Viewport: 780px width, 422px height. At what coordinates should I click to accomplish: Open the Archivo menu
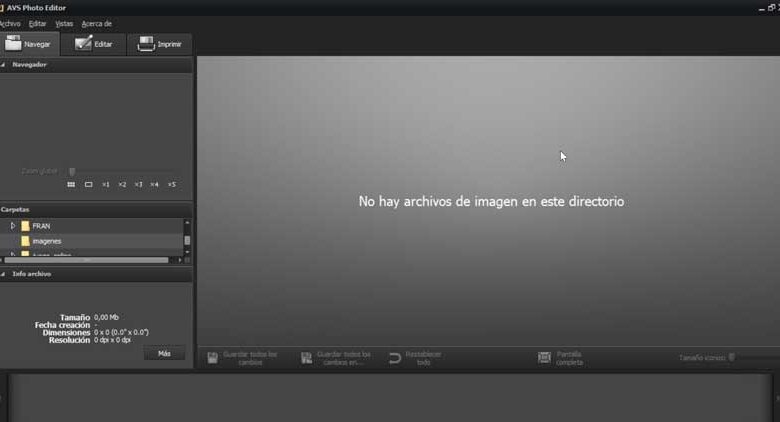click(10, 23)
